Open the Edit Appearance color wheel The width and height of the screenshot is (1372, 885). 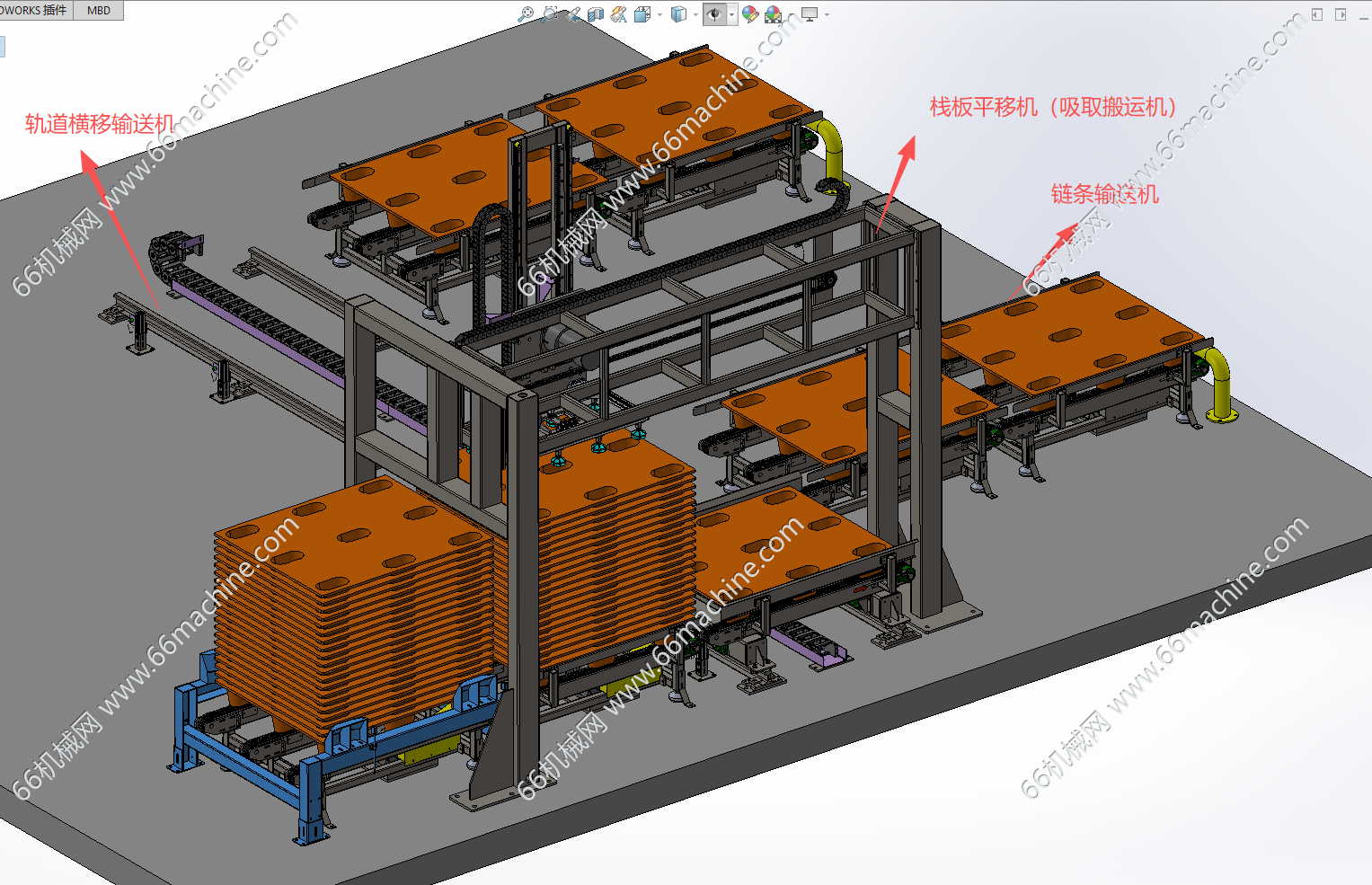(x=749, y=14)
